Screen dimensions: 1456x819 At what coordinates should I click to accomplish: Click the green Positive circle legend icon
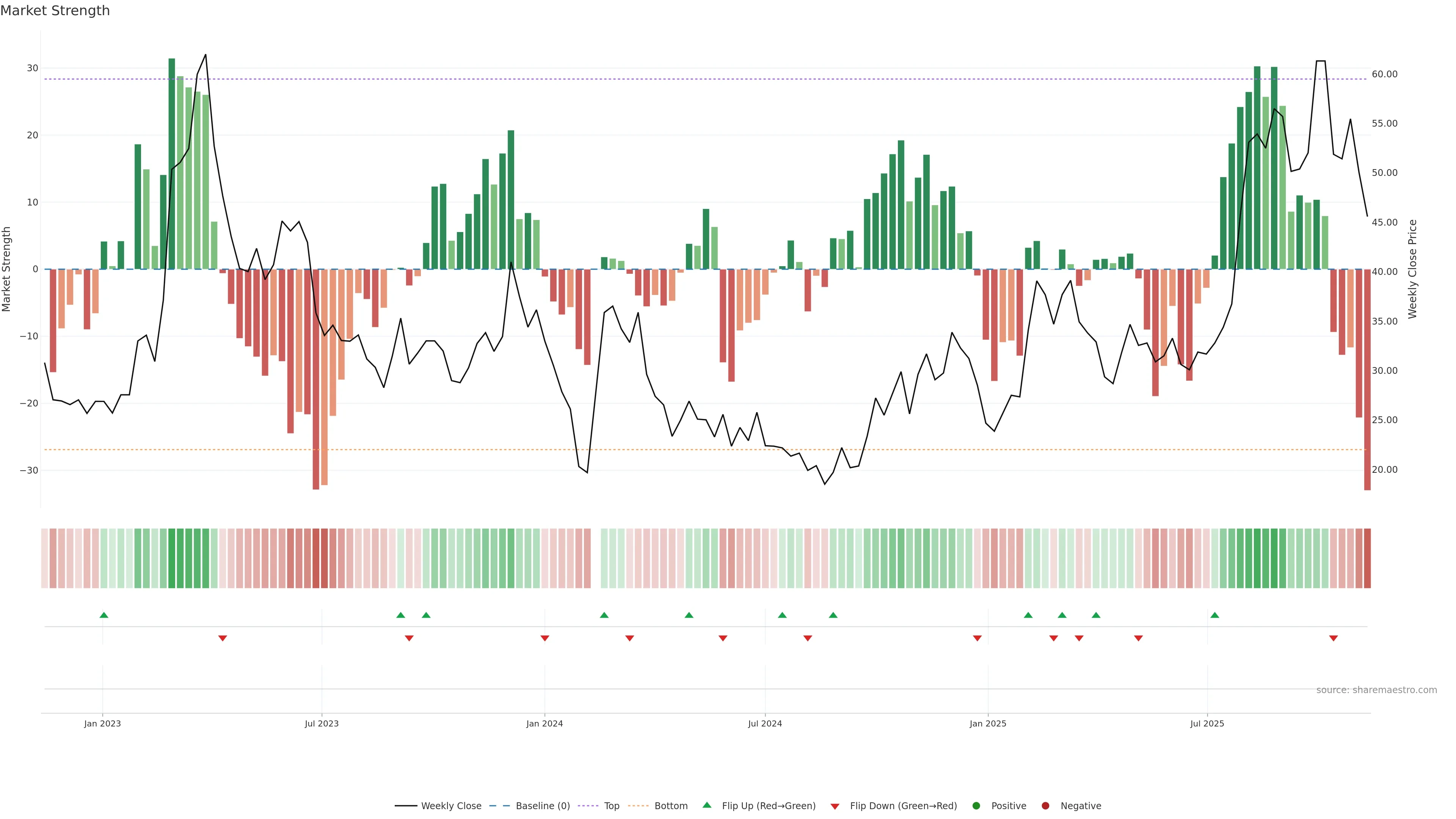tap(976, 805)
